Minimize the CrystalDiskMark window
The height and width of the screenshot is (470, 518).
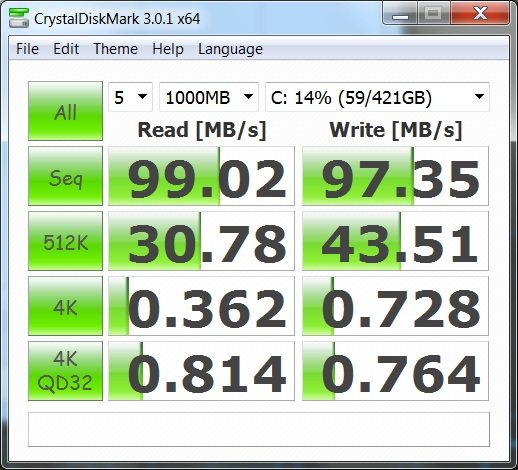click(x=400, y=13)
